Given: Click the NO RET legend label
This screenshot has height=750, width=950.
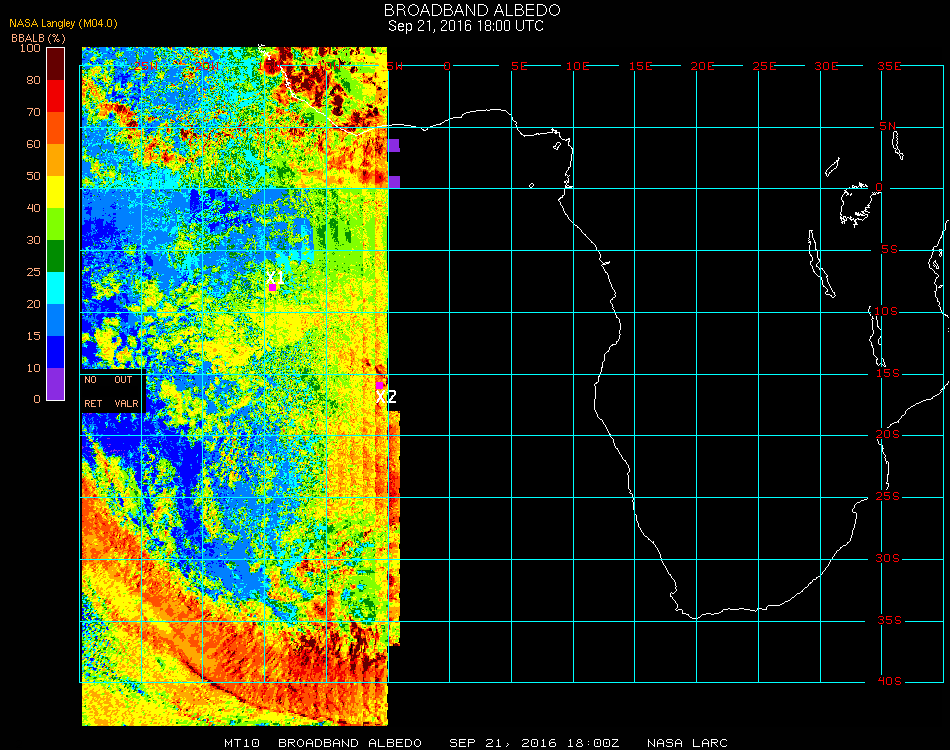Looking at the screenshot, I should pos(93,391).
